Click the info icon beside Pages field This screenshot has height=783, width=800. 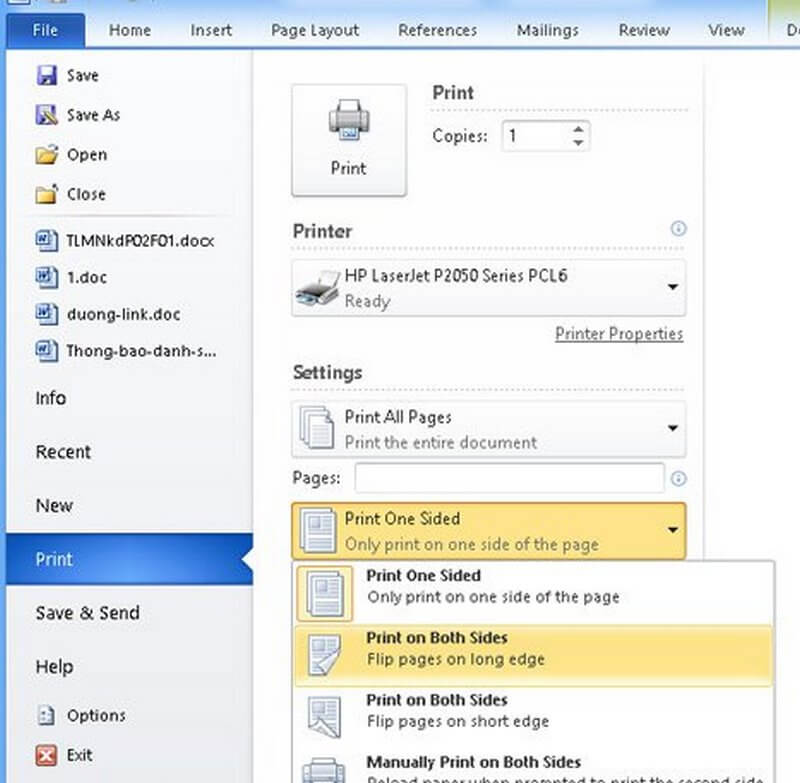click(678, 478)
